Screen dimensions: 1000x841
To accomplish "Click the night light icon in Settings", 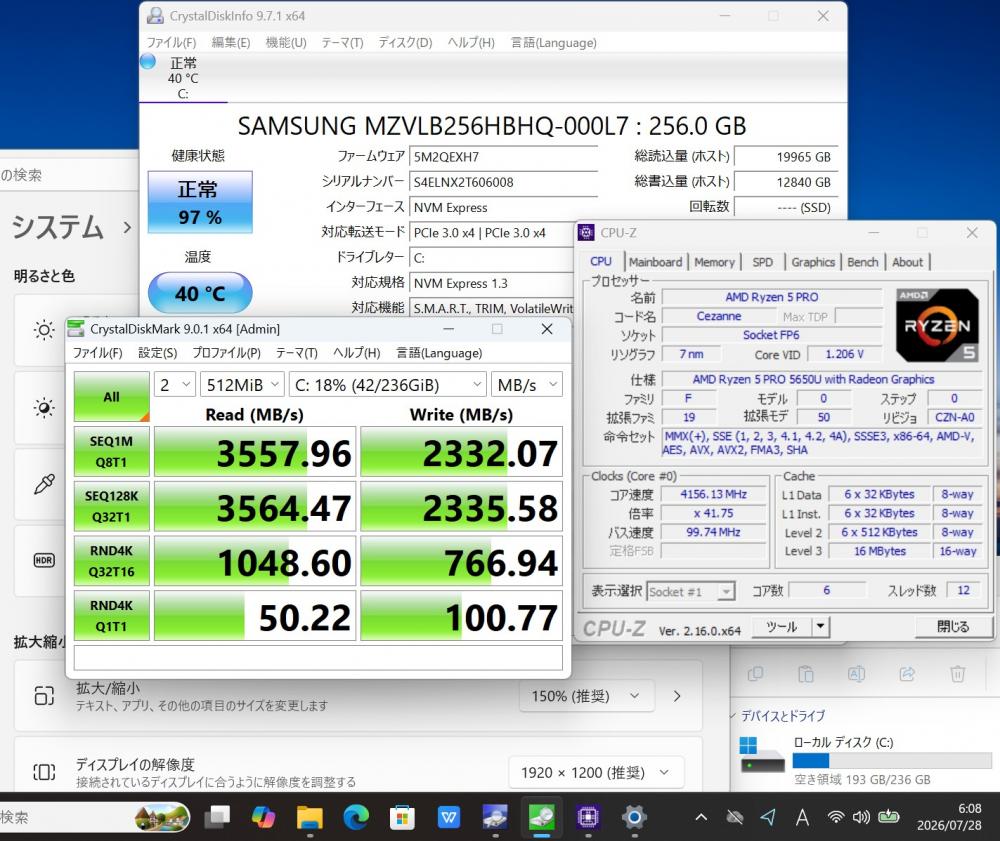I will tap(44, 407).
